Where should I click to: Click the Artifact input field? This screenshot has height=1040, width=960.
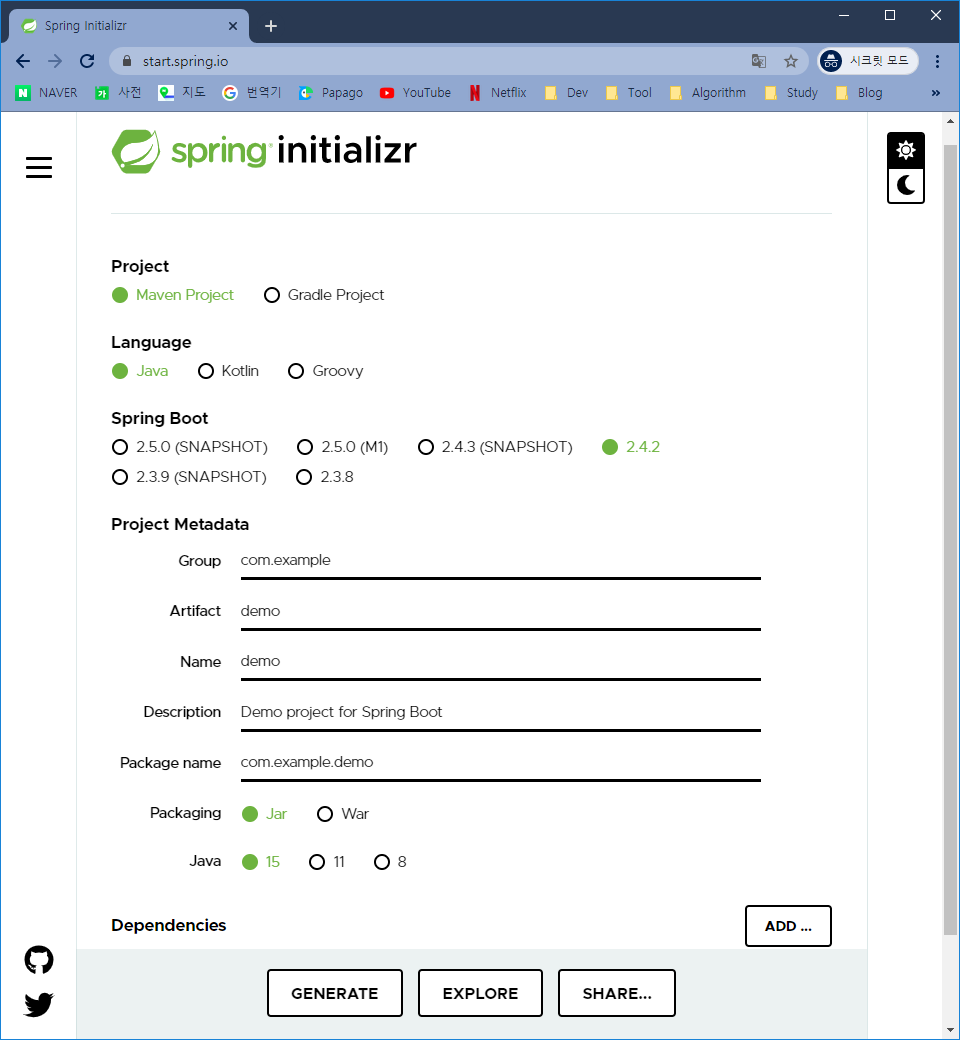[500, 612]
